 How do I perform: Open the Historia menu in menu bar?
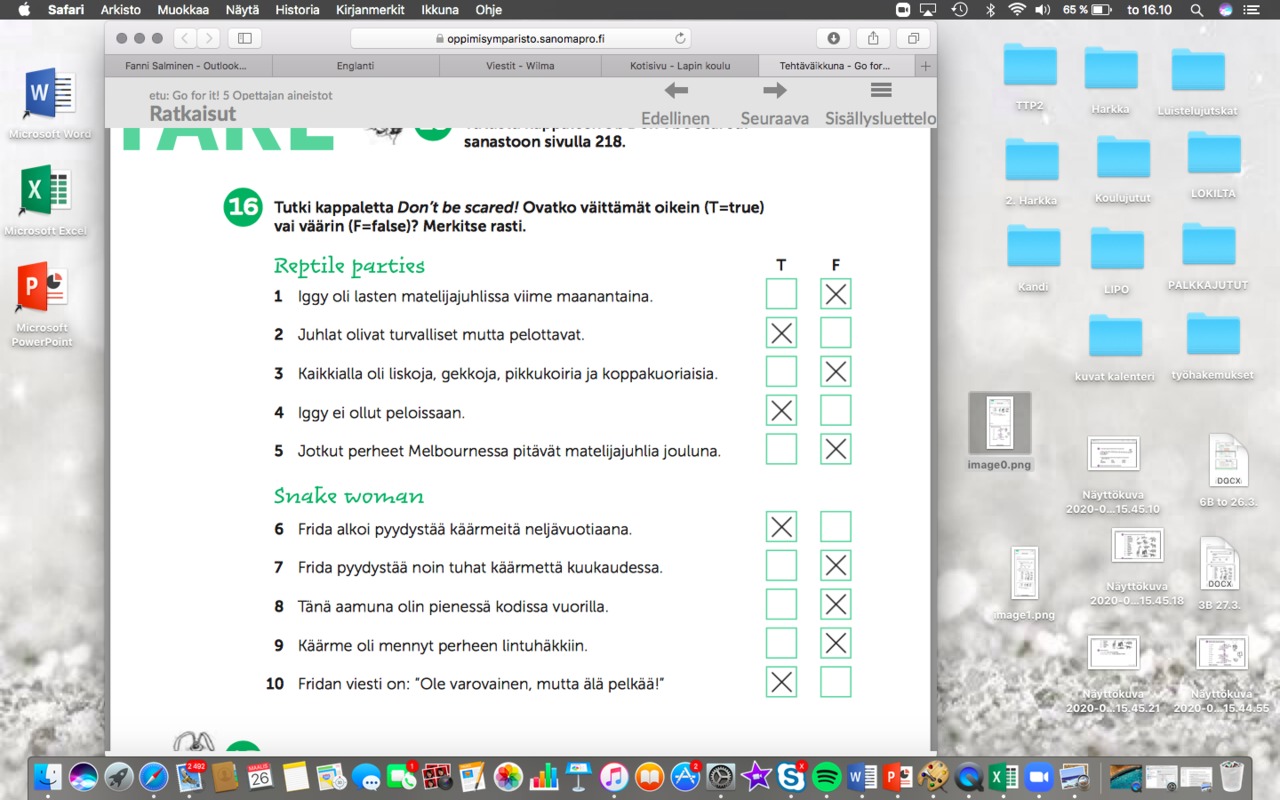pyautogui.click(x=296, y=10)
